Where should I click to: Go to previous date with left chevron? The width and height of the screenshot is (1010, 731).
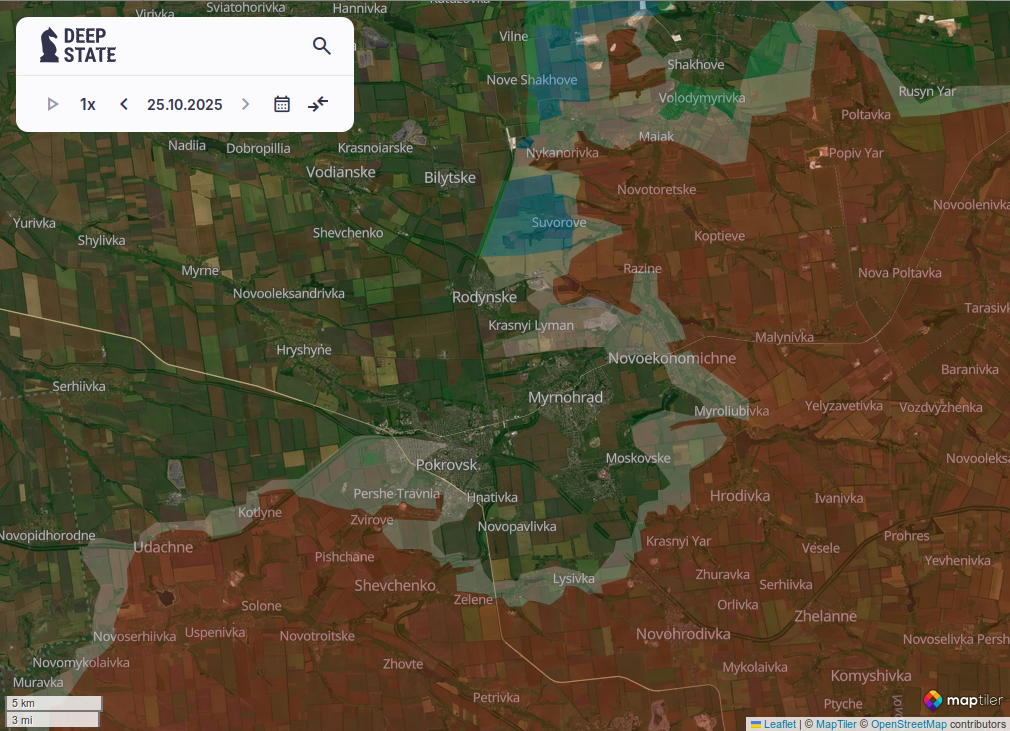(124, 104)
